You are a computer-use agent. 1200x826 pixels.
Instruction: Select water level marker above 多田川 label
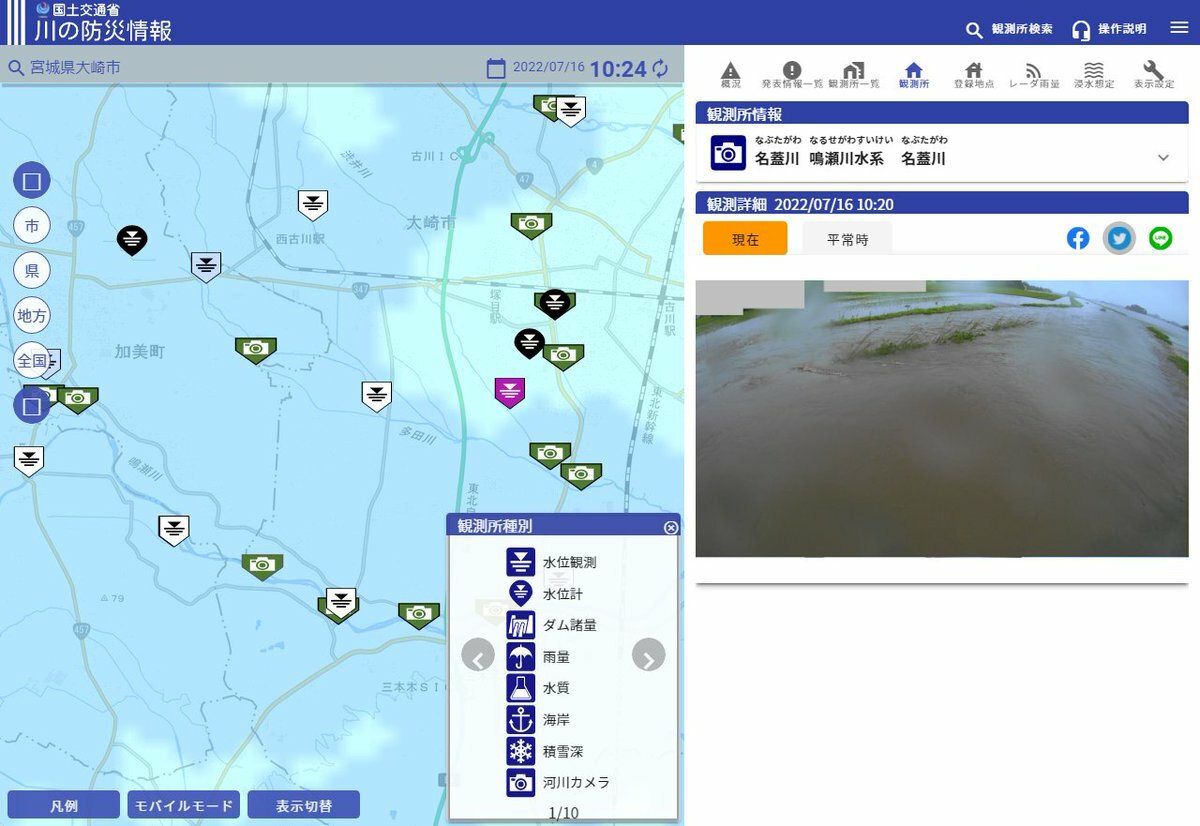tap(376, 396)
